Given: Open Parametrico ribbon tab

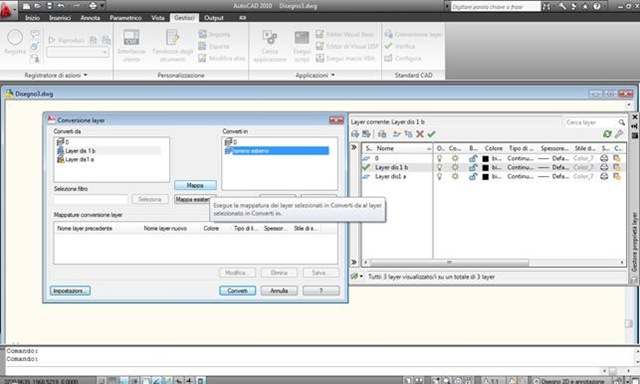Looking at the screenshot, I should pyautogui.click(x=125, y=18).
